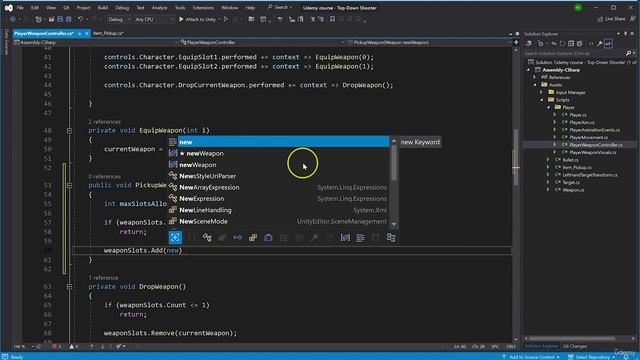
Task: Collapse the Assembly-CSharp project node
Action: coord(528,70)
